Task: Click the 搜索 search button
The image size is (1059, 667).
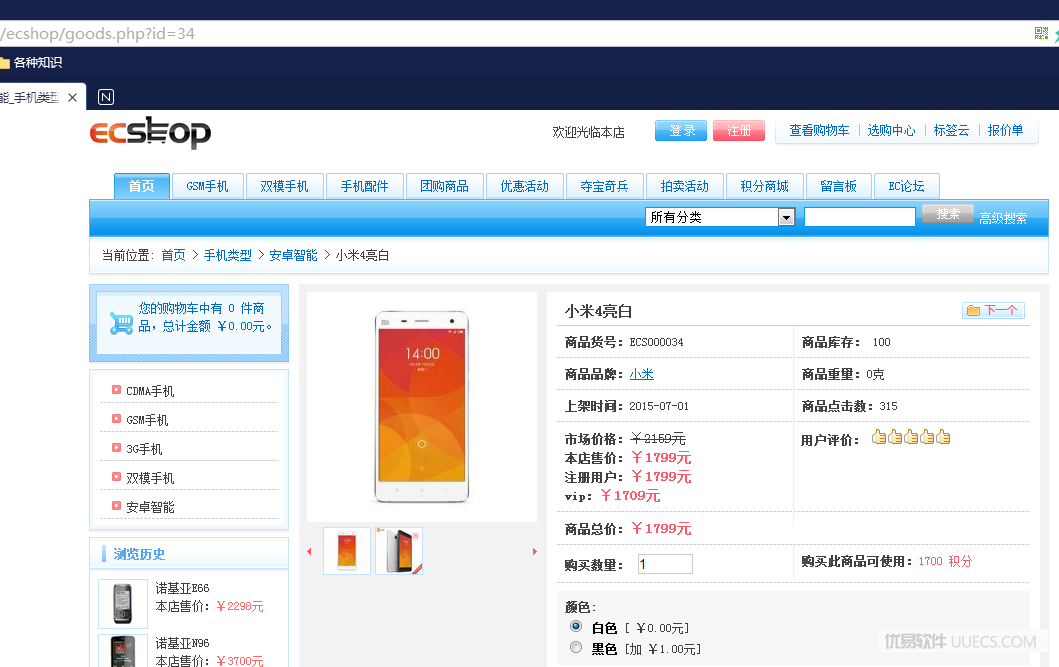Action: 948,214
